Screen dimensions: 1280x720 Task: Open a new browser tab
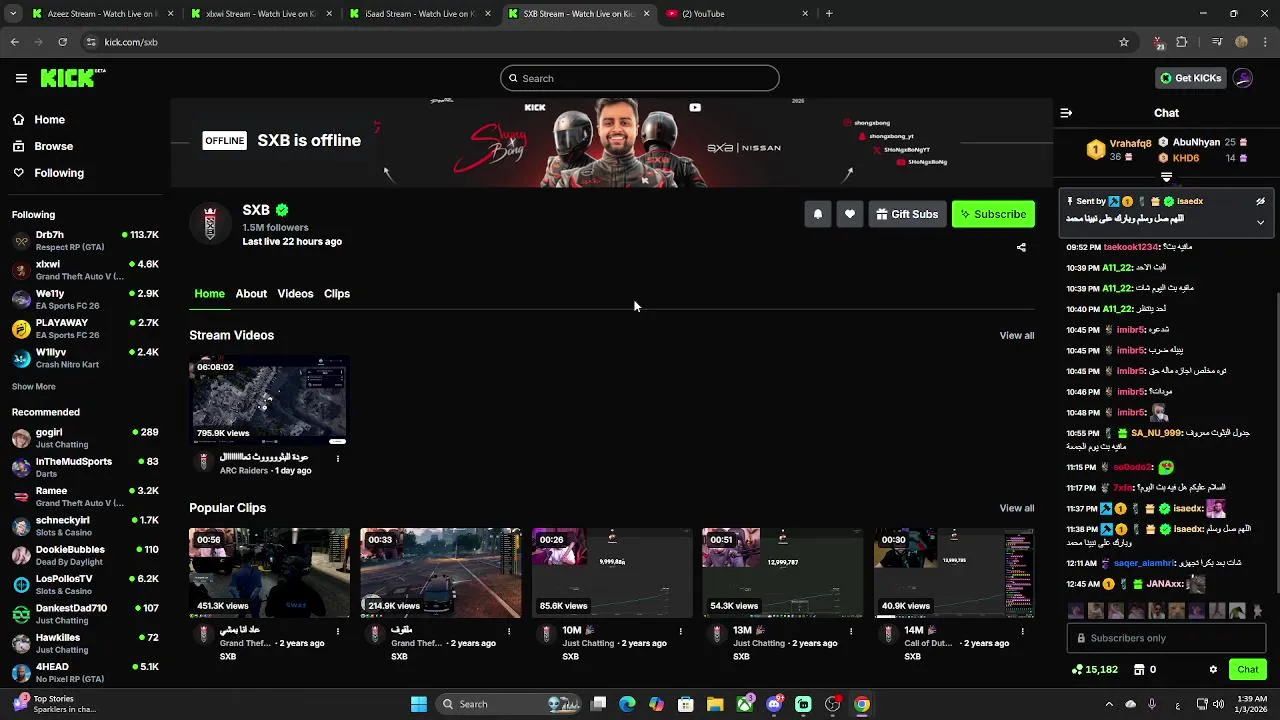[829, 14]
